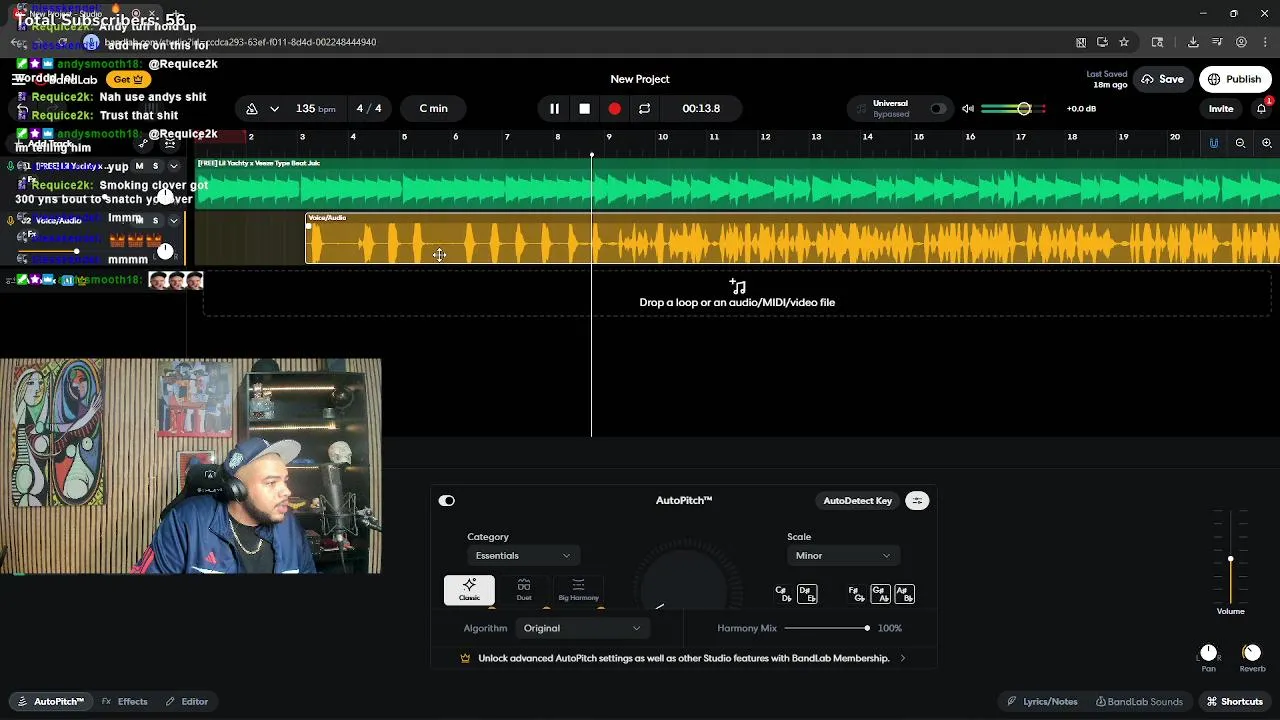Solo the Voice/Audio track

[x=155, y=220]
